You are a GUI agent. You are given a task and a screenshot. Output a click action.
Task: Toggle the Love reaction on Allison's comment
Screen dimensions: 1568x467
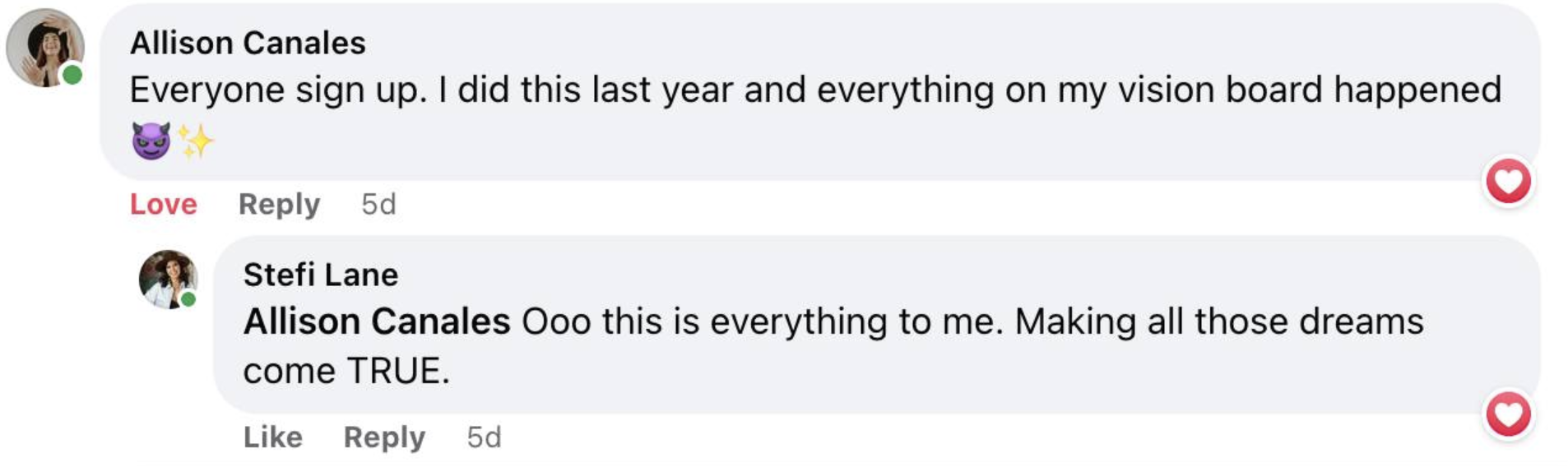pyautogui.click(x=163, y=204)
